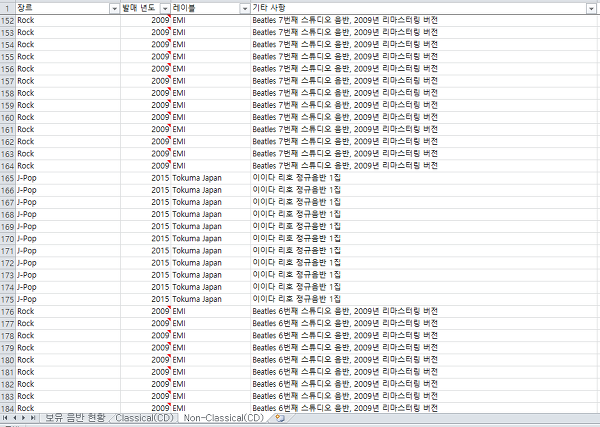Image resolution: width=600 pixels, height=427 pixels.
Task: Click the Rock cell in row 158
Action: (x=68, y=93)
